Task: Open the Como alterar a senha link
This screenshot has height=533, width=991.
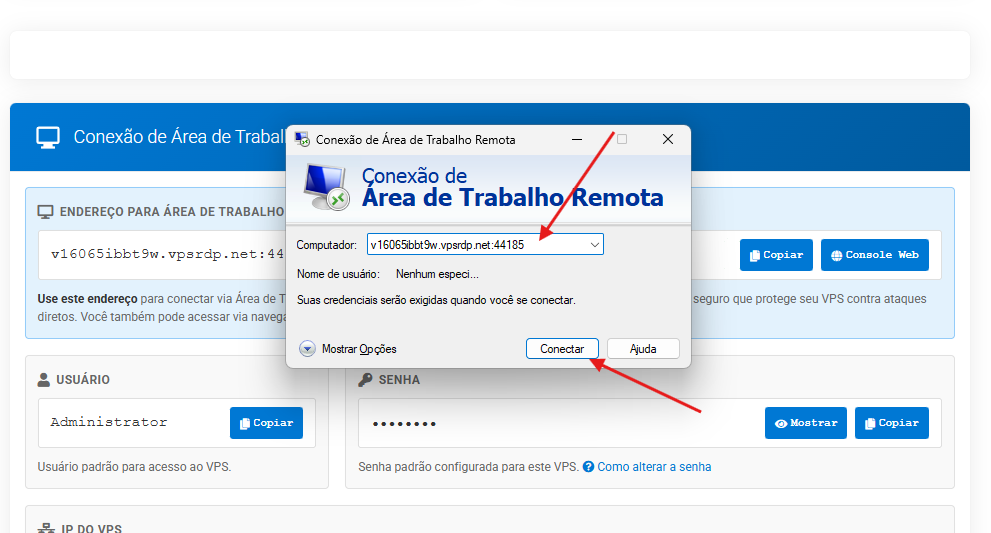Action: pos(654,467)
